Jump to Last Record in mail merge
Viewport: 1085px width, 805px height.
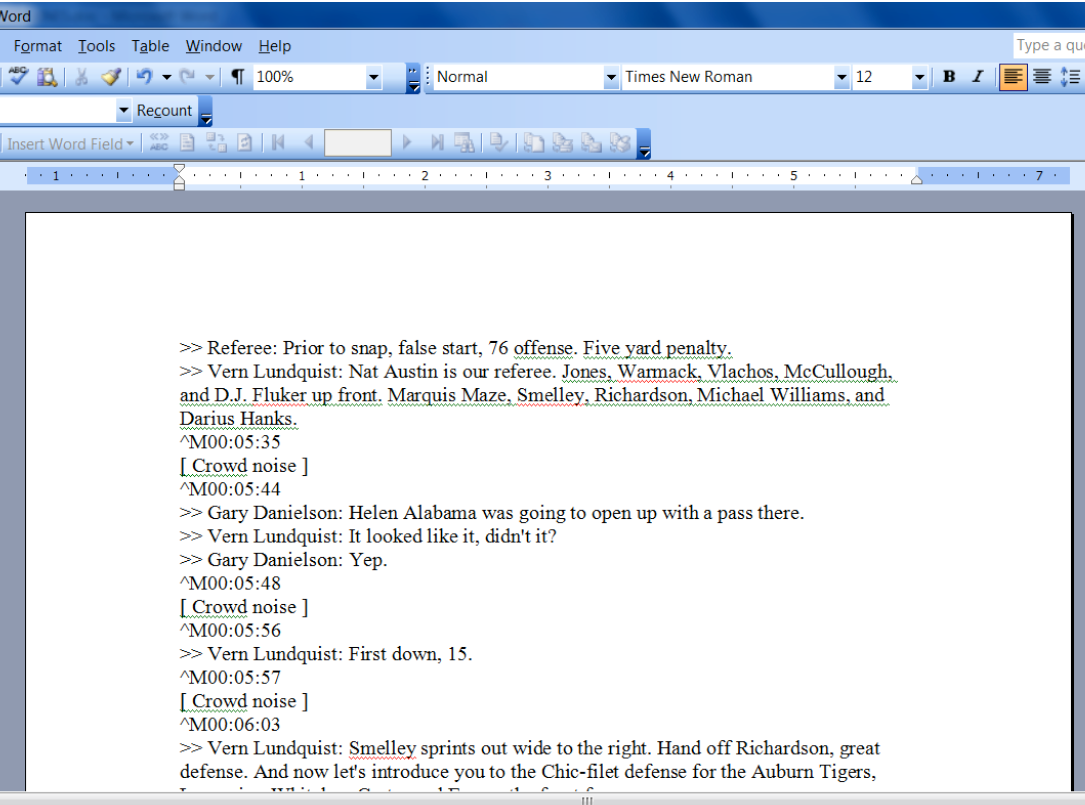pyautogui.click(x=436, y=143)
